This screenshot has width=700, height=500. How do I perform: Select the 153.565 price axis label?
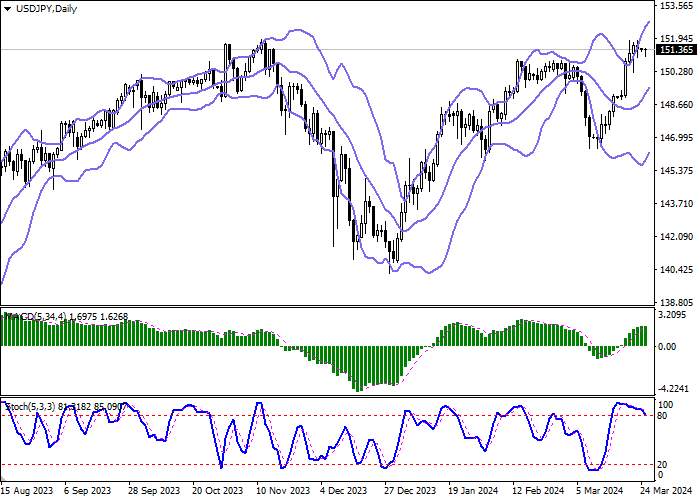[x=677, y=6]
